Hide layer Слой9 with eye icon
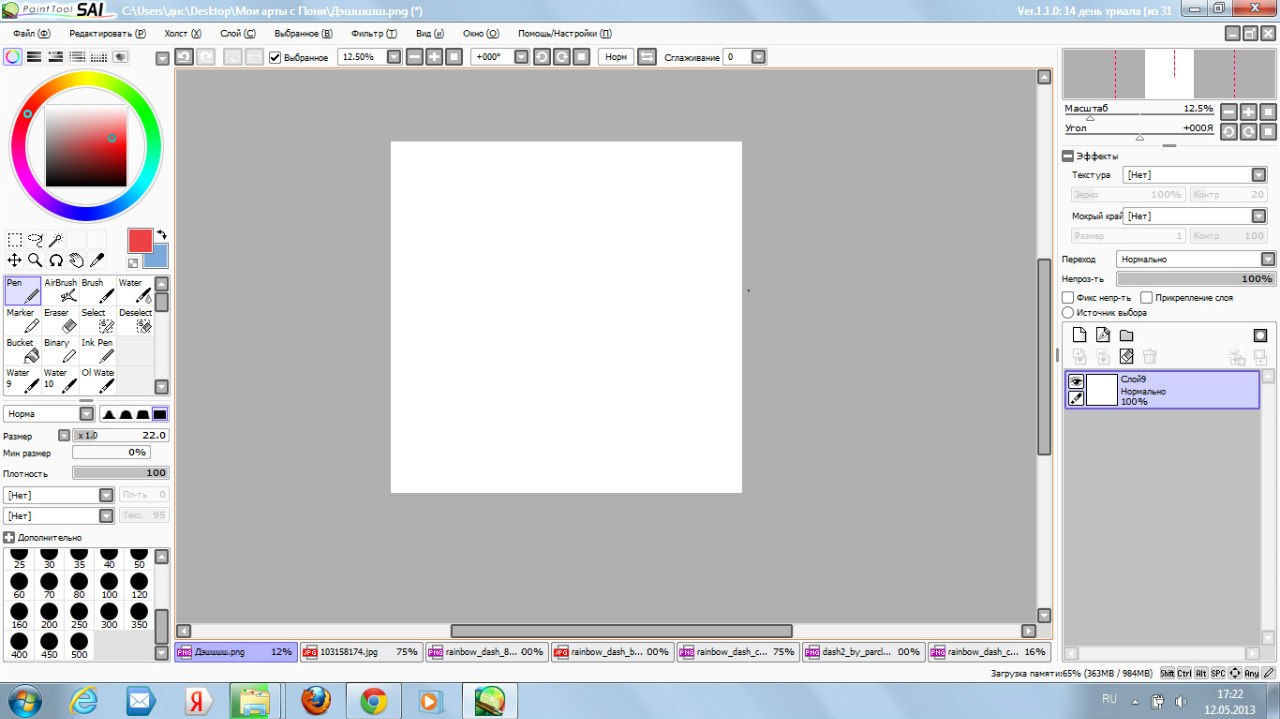This screenshot has width=1280, height=719. tap(1076, 381)
